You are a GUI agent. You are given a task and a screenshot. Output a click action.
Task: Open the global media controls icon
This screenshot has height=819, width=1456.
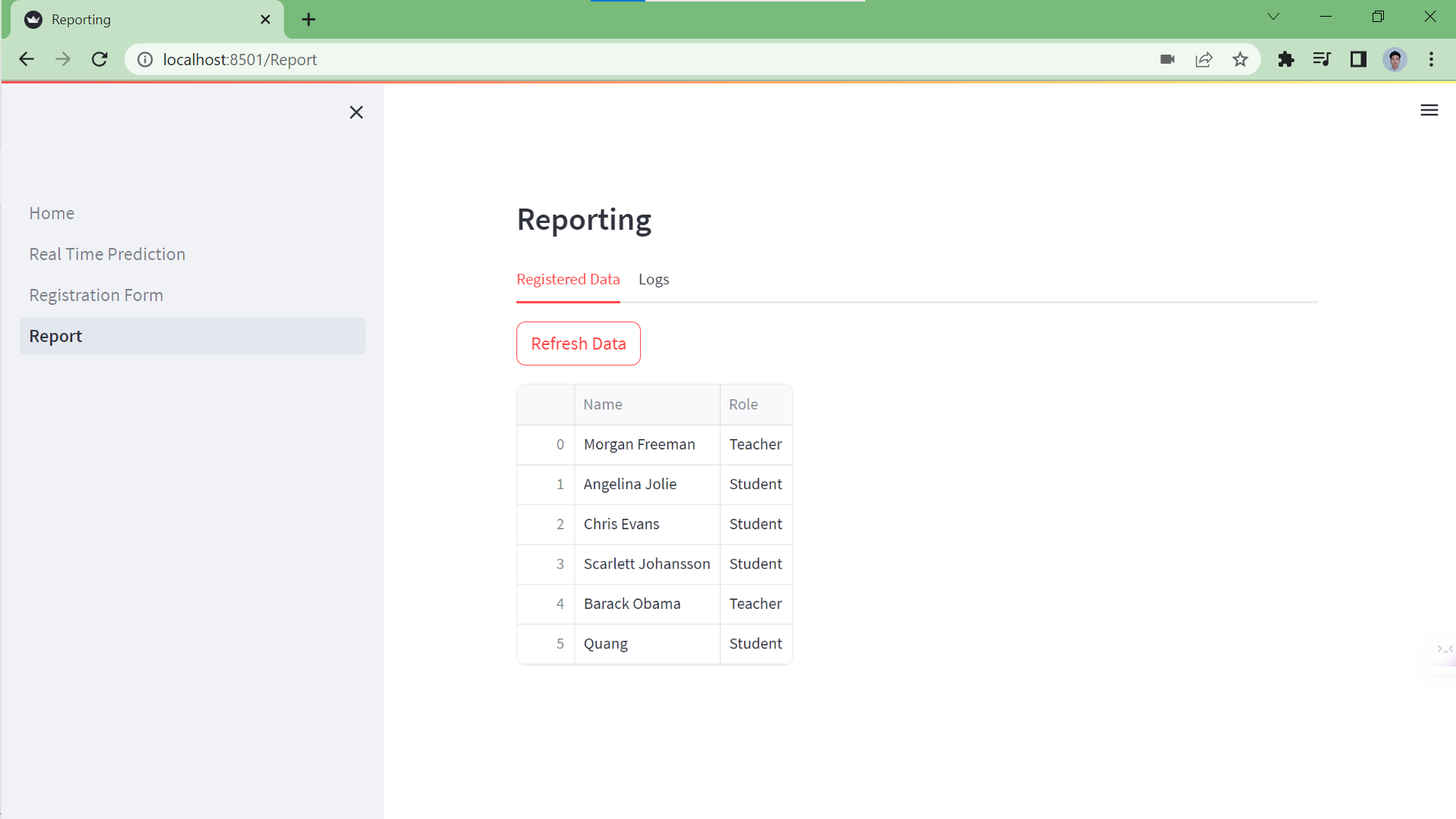(x=1322, y=59)
